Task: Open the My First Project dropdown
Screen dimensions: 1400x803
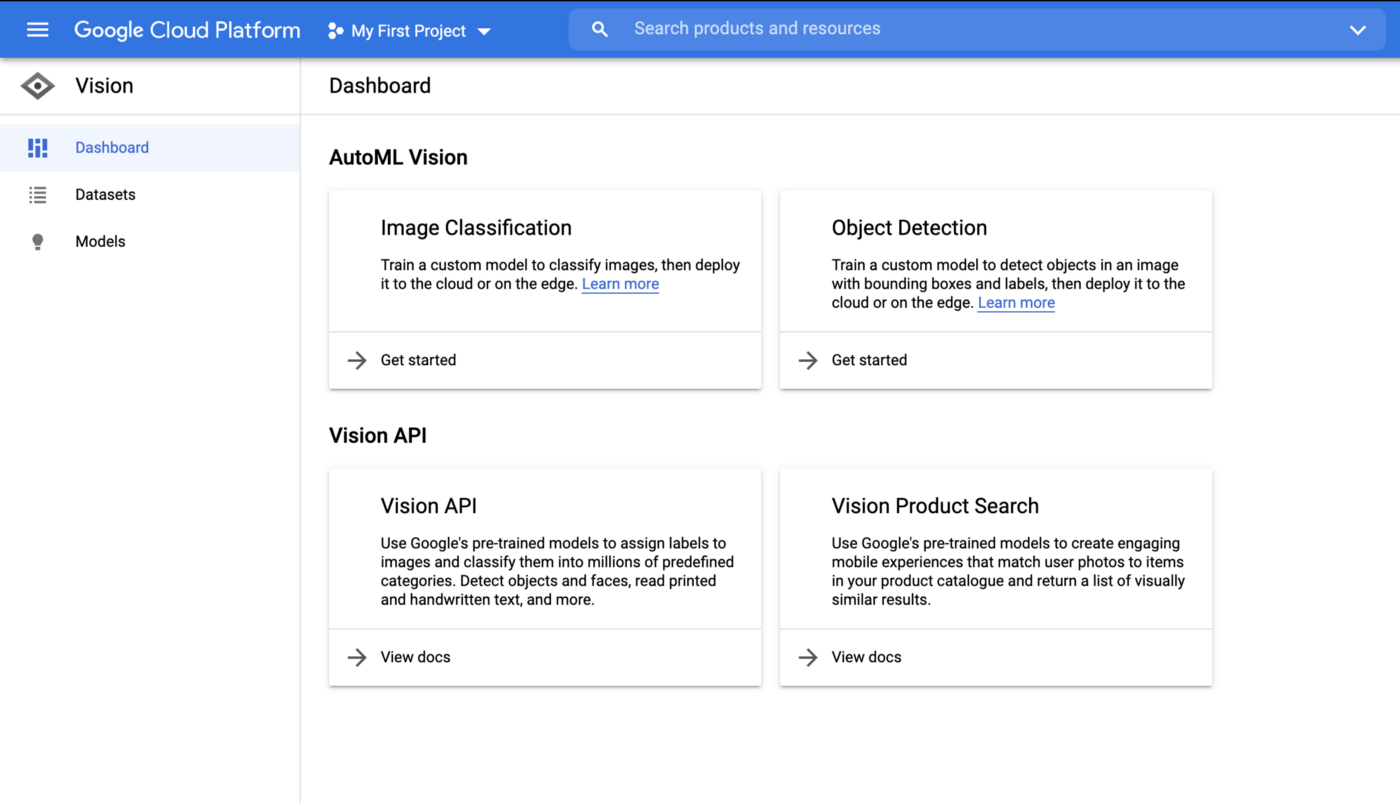Action: coord(410,31)
